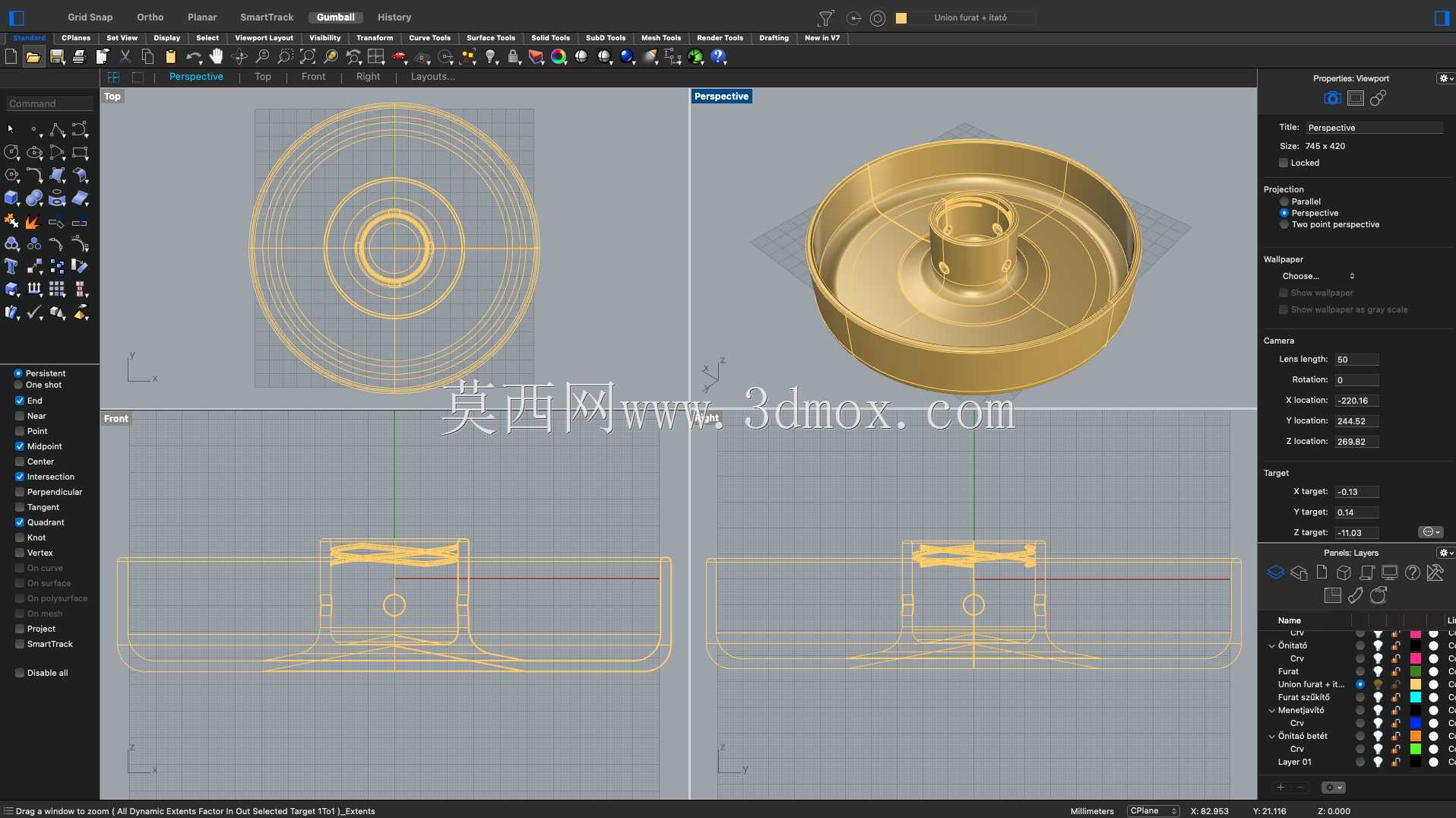
Task: Enable the Near osnap checkbox
Action: 20,416
